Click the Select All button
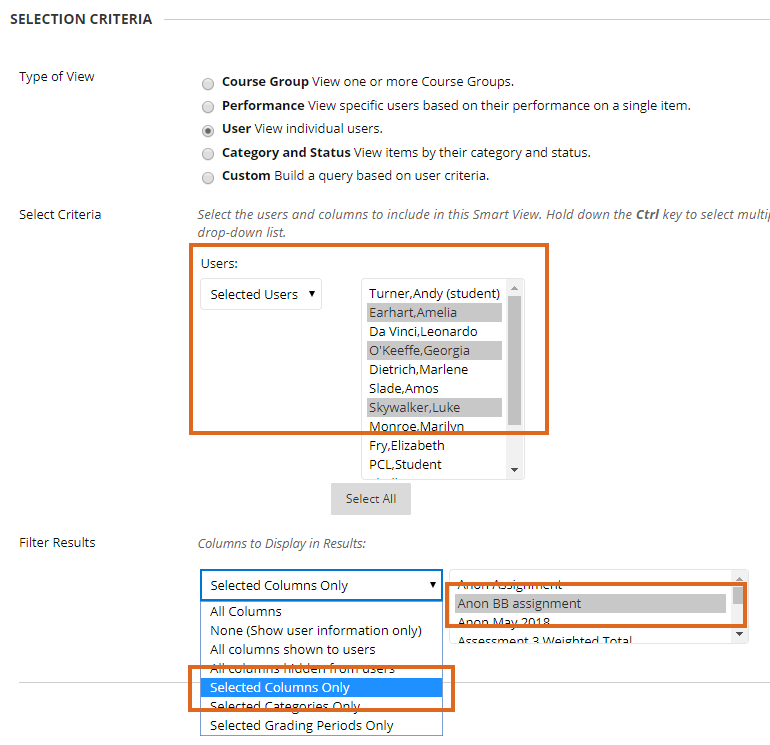 tap(370, 499)
